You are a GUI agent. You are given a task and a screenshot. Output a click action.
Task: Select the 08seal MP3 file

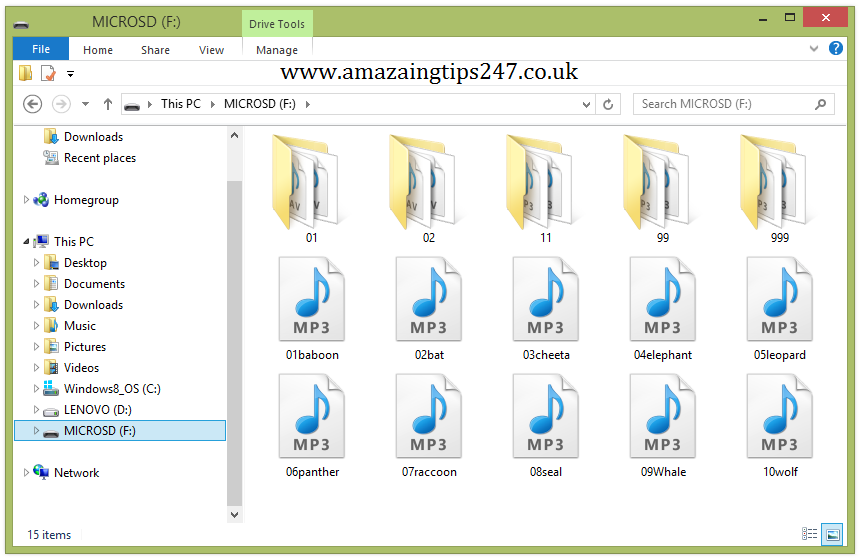click(545, 426)
